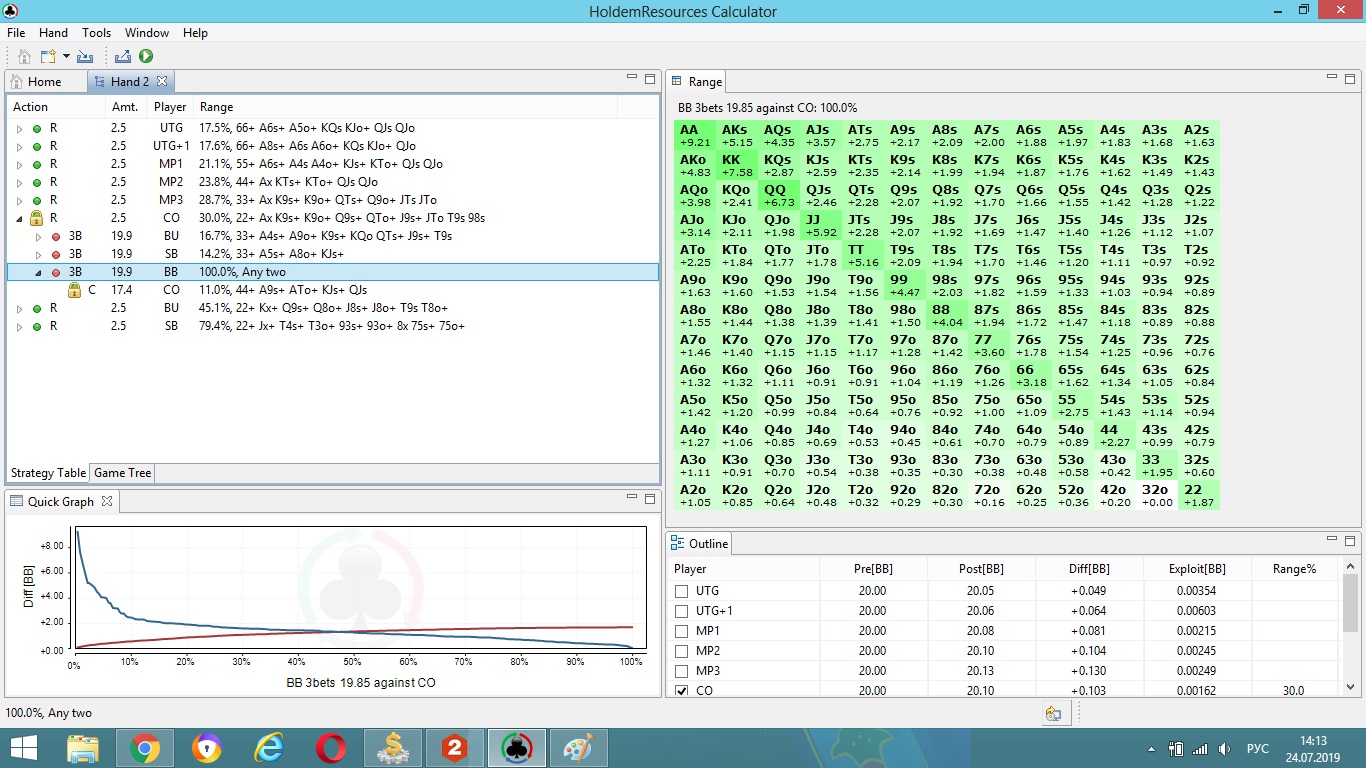Open the Tools menu
The image size is (1366, 768).
(x=97, y=33)
